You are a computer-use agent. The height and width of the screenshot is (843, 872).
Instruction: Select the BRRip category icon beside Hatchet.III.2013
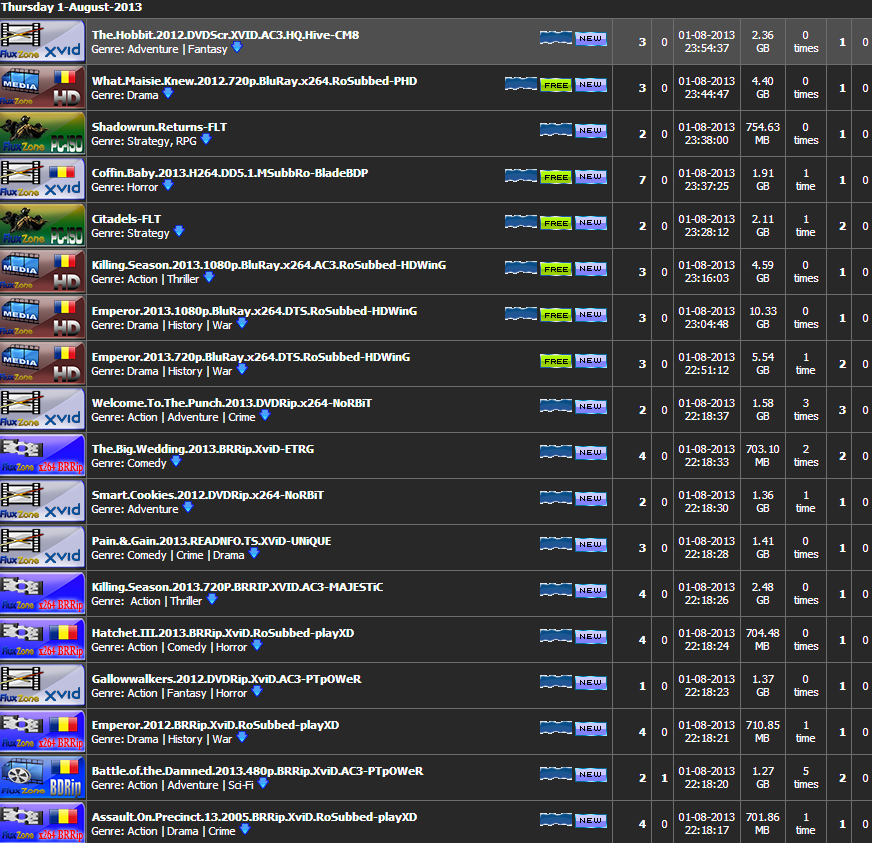tap(43, 639)
